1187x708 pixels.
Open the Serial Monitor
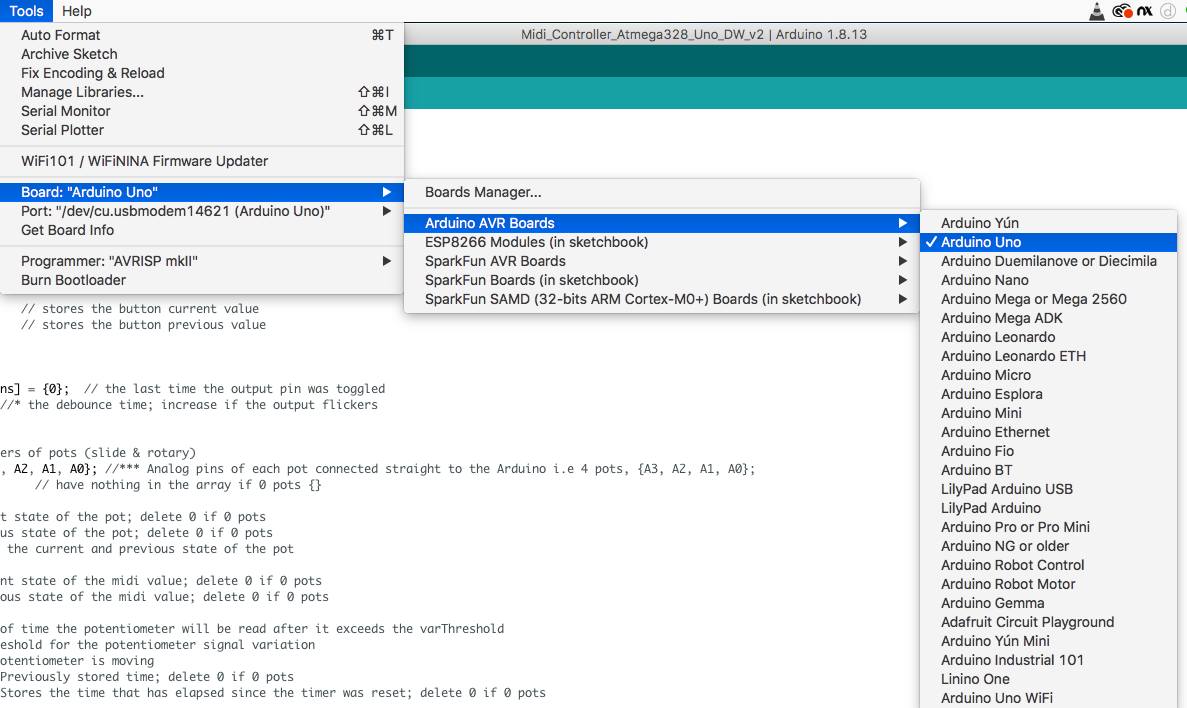click(x=65, y=111)
